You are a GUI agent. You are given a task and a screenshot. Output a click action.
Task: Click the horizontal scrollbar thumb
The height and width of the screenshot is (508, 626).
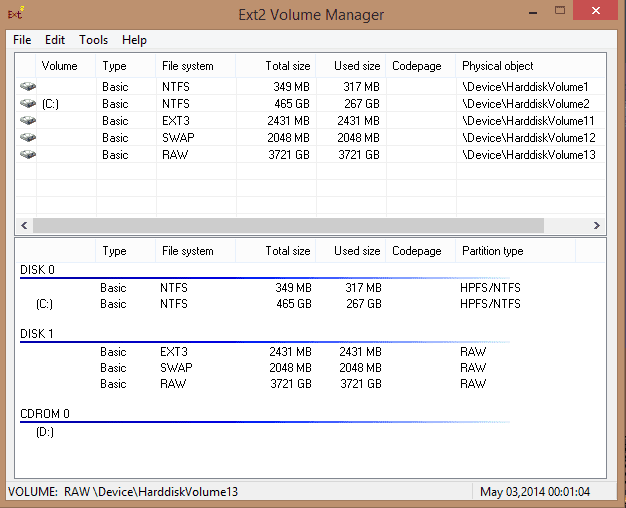click(x=288, y=225)
